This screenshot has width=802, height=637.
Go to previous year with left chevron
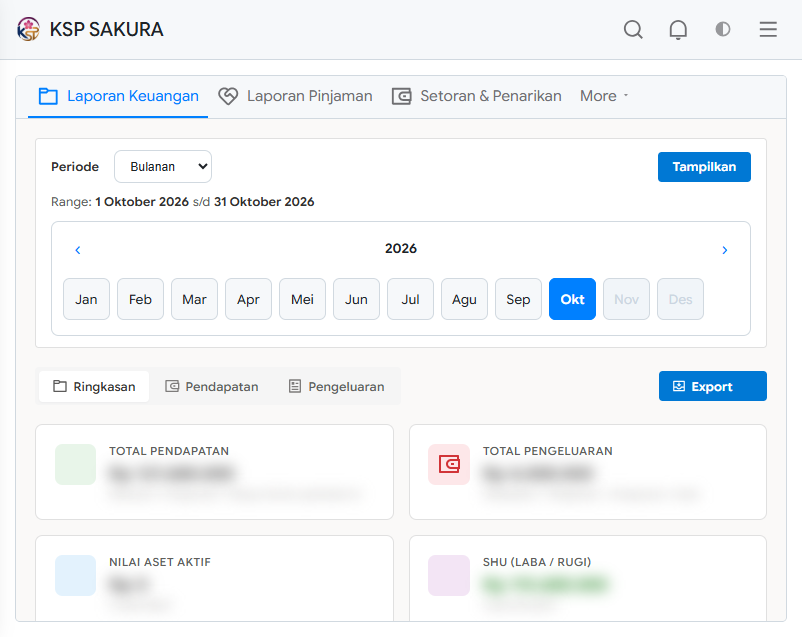78,250
